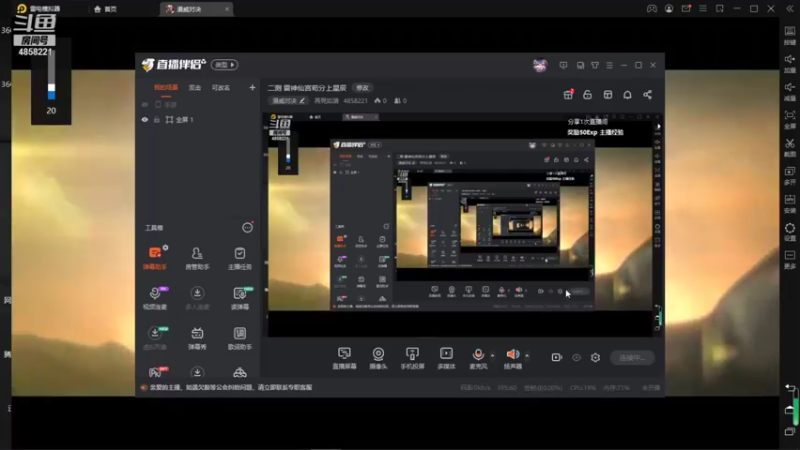
Task: Click the lock icon in the stream header
Action: coord(588,95)
